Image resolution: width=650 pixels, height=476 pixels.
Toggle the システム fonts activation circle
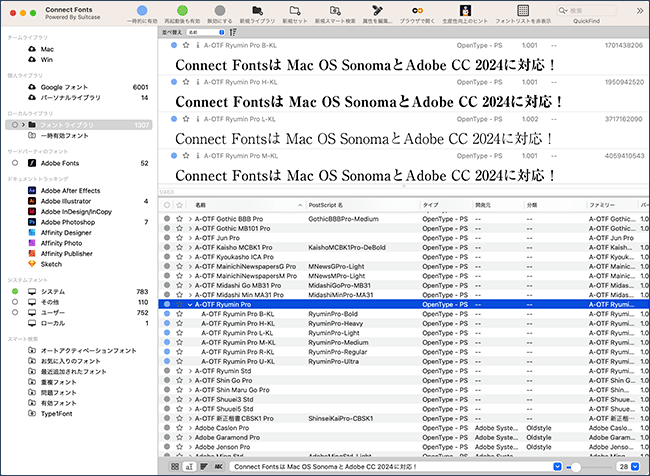point(15,291)
